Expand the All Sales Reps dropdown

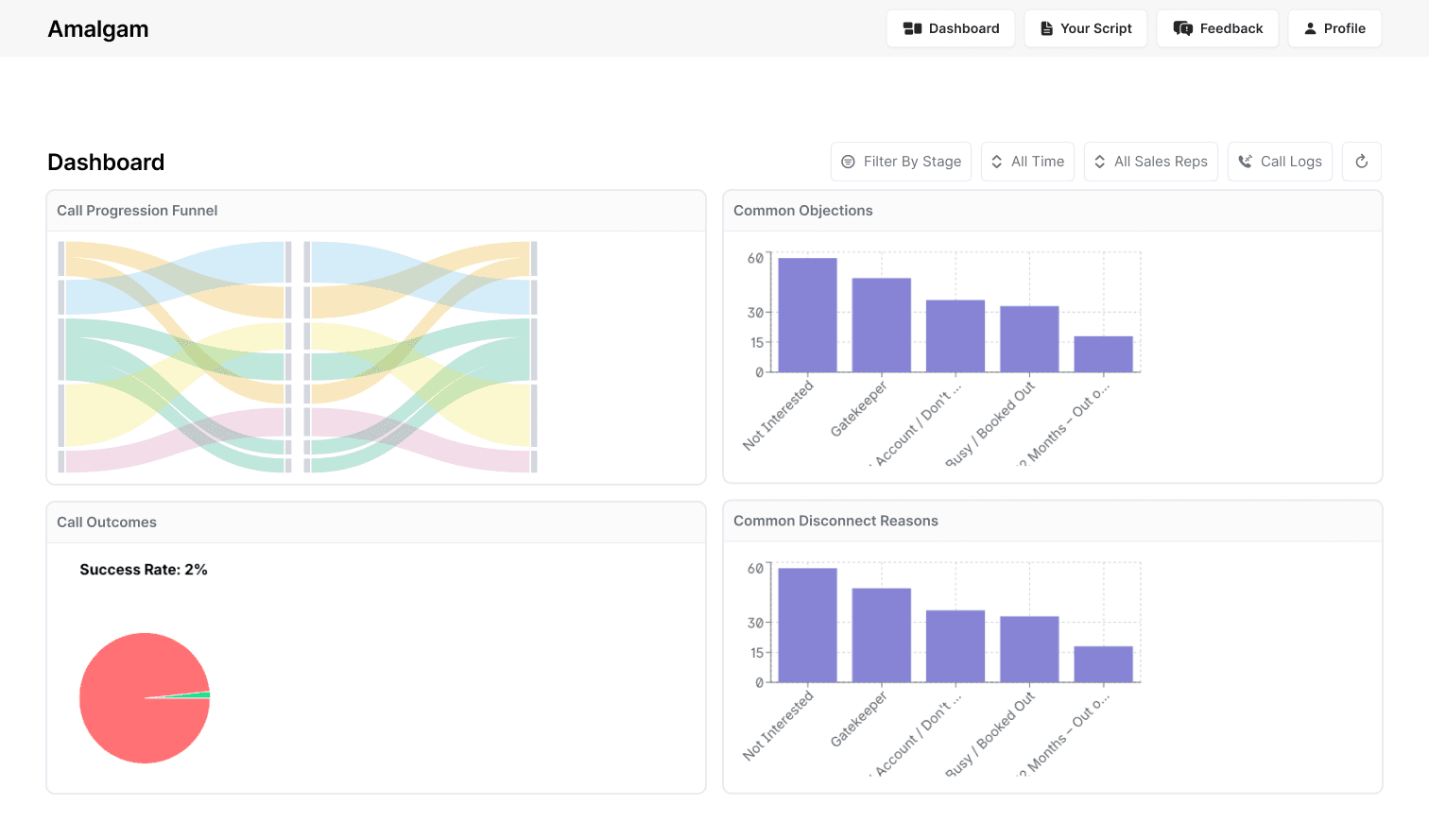pyautogui.click(x=1151, y=162)
